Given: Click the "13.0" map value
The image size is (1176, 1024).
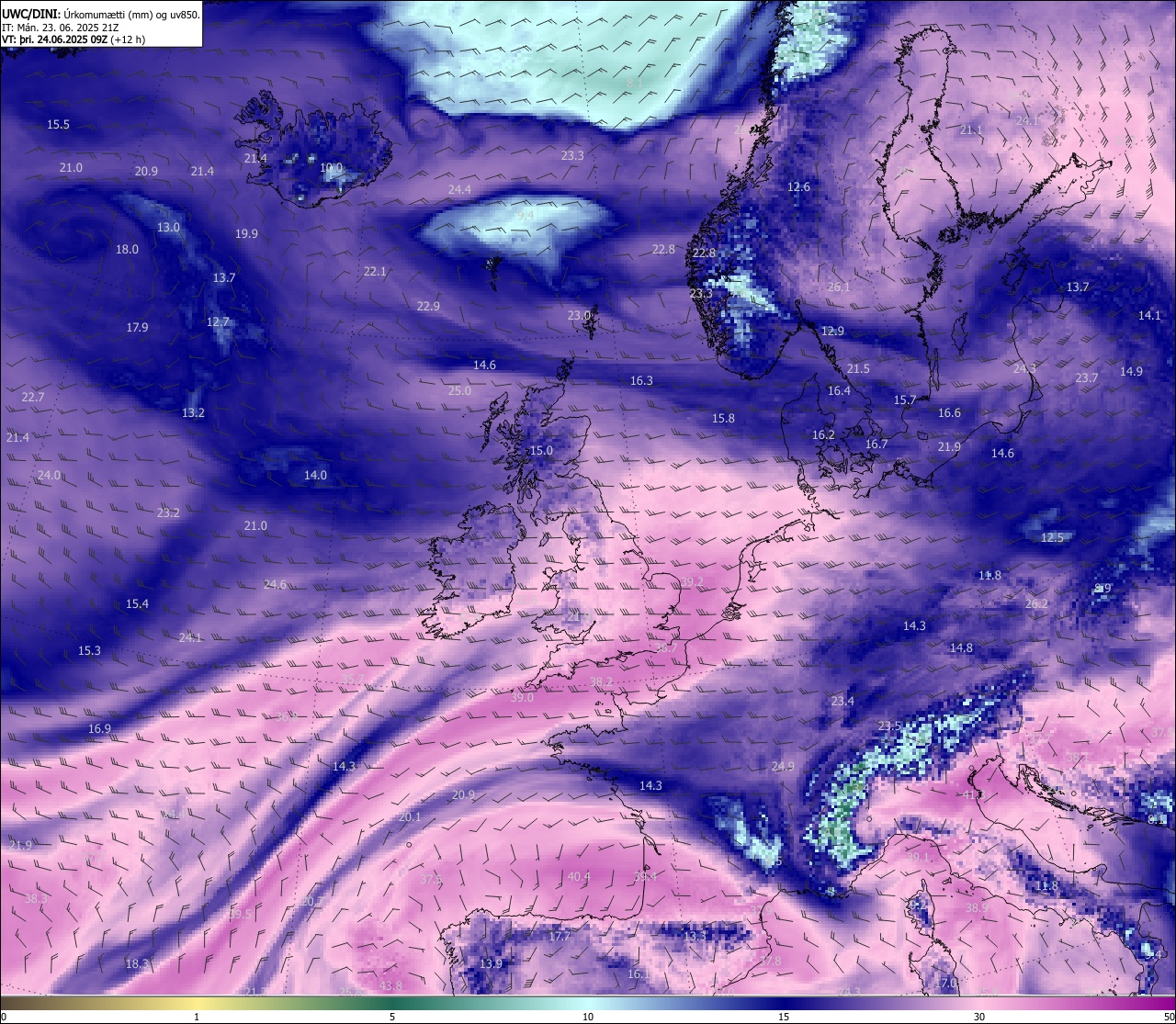Looking at the screenshot, I should tap(168, 227).
